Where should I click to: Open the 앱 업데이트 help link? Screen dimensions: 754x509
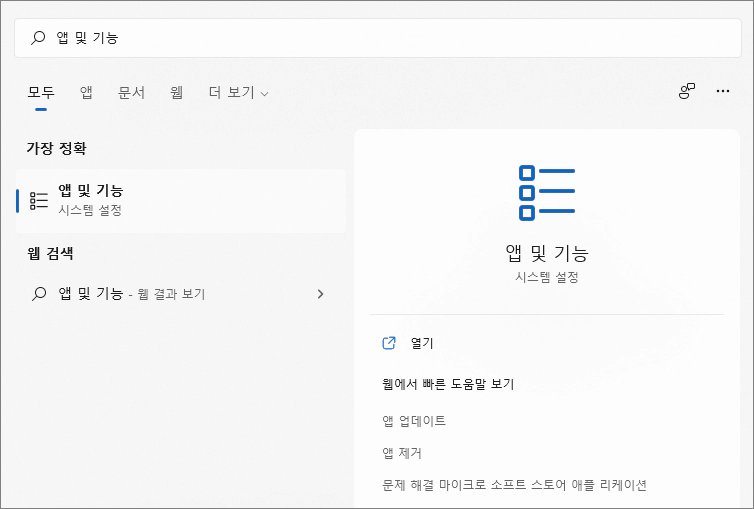pos(414,421)
